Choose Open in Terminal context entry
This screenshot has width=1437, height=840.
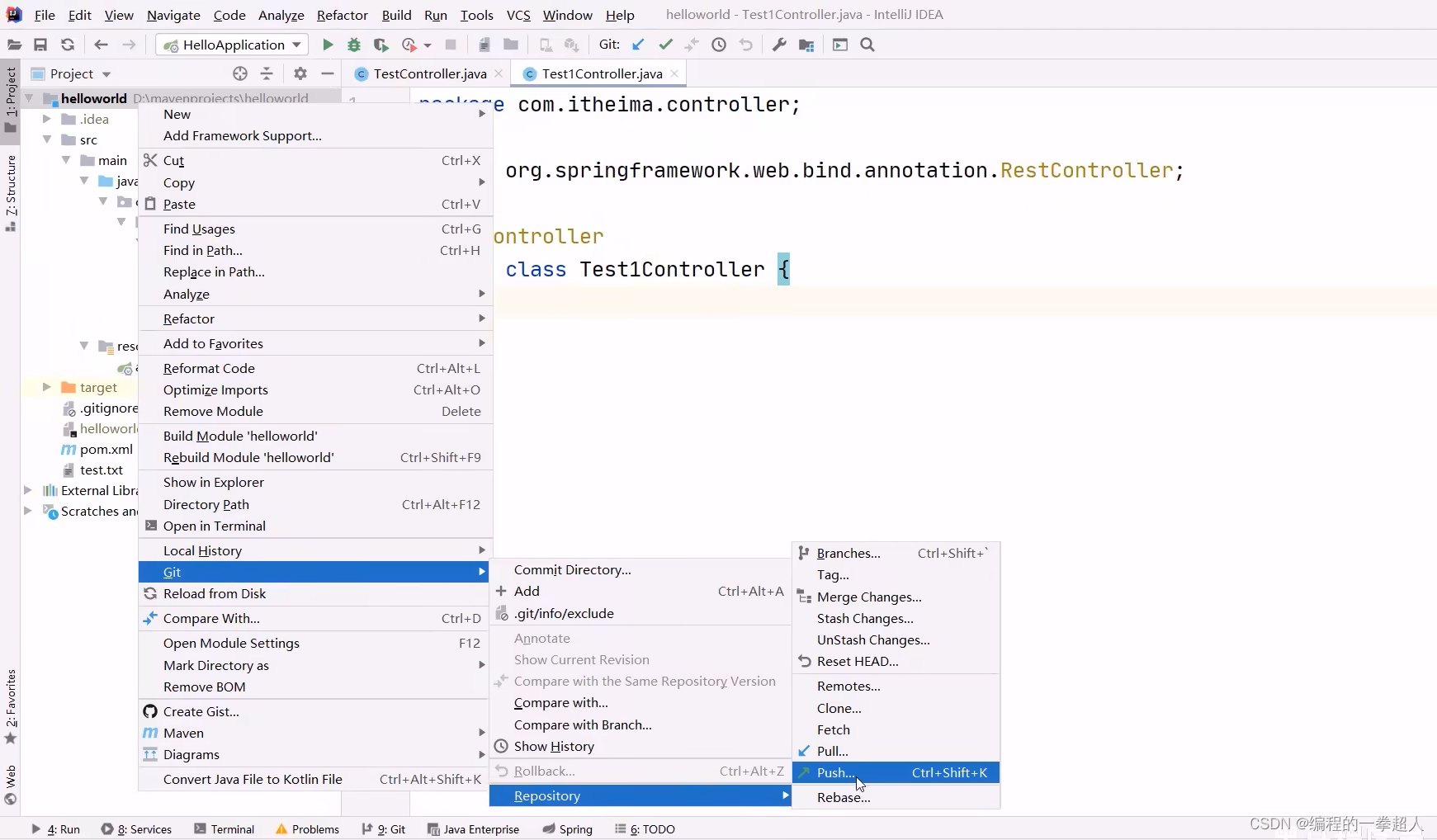tap(315, 526)
